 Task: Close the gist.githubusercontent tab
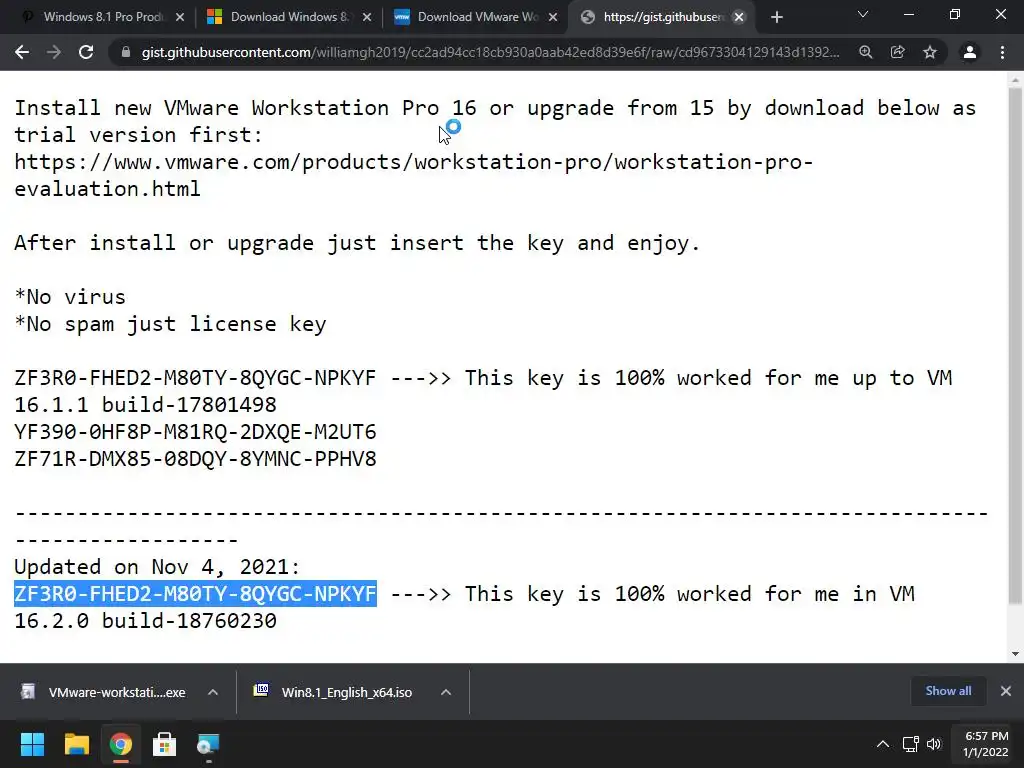pos(739,18)
